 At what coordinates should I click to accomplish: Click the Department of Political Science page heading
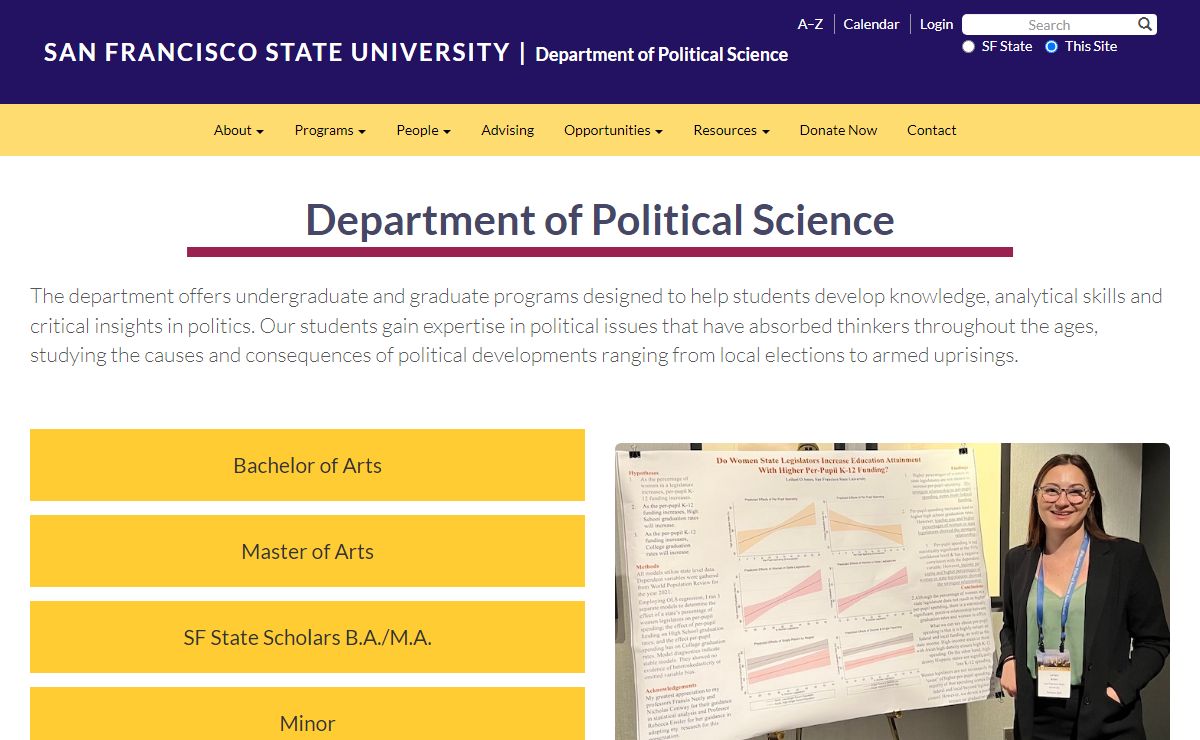click(x=600, y=219)
